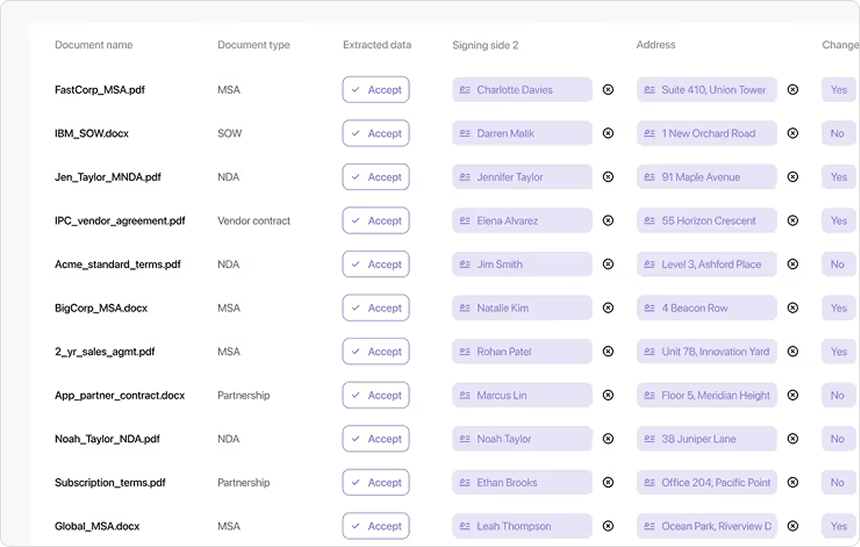Open the Jen_Taylor_MNDA.pdf document
This screenshot has height=547, width=860.
pos(108,177)
